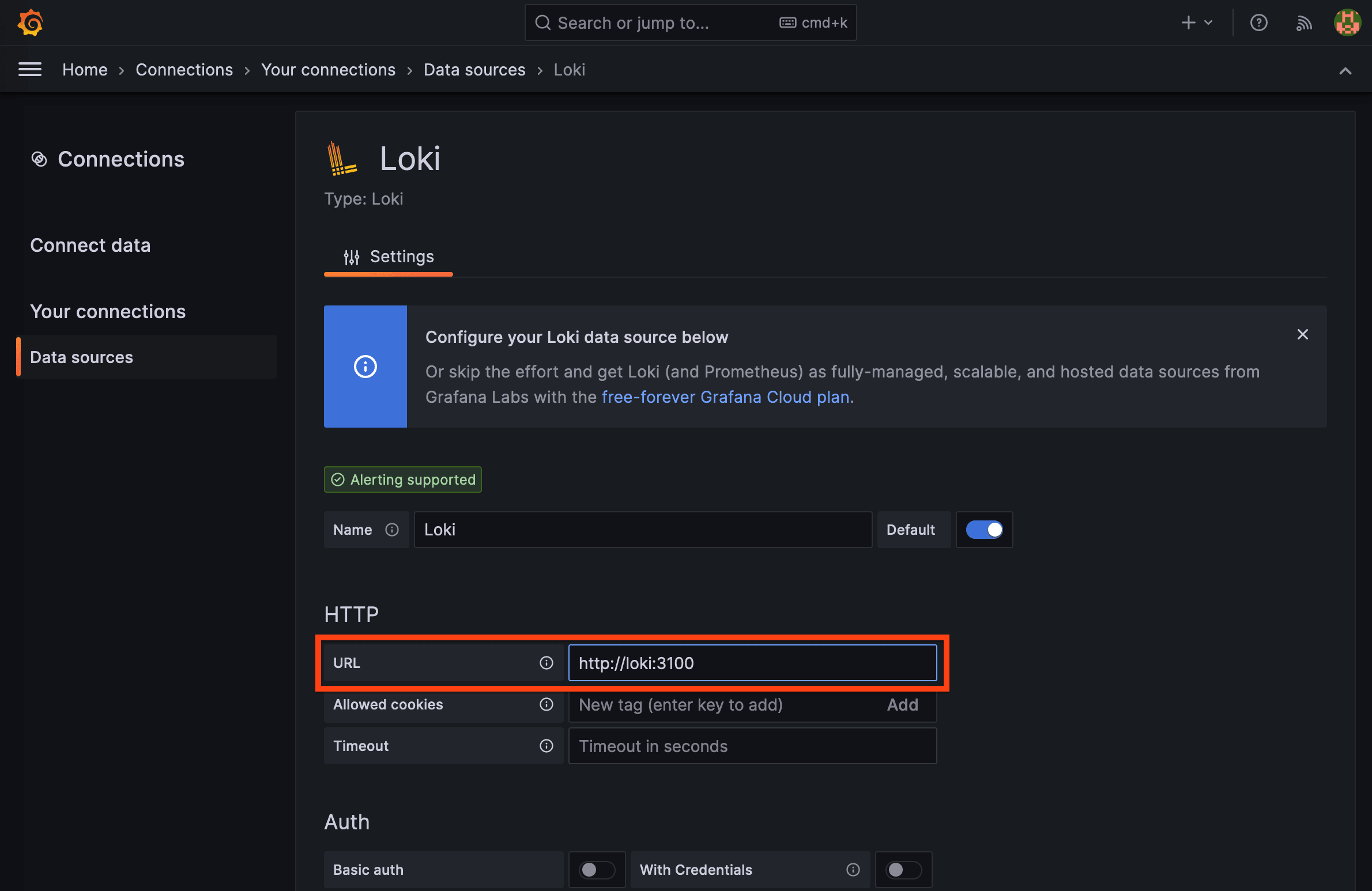The height and width of the screenshot is (891, 1372).
Task: Click the Loki breadcrumb text
Action: (x=570, y=70)
